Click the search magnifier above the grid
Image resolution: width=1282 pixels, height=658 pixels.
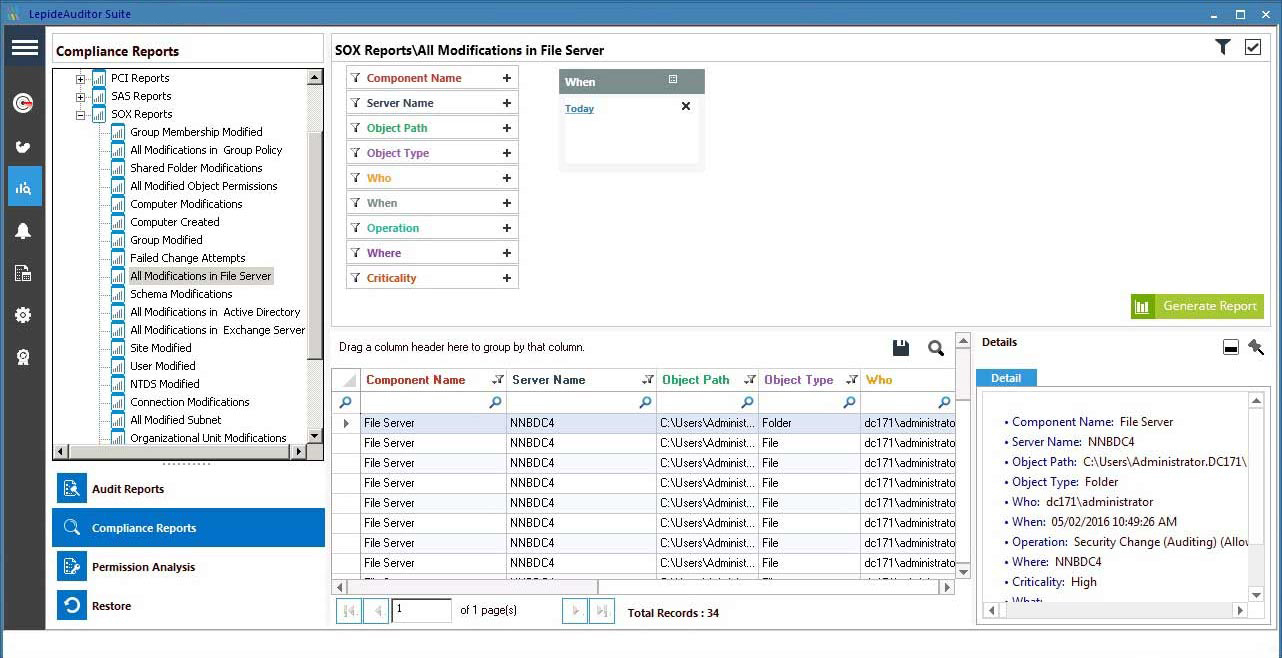pos(936,348)
